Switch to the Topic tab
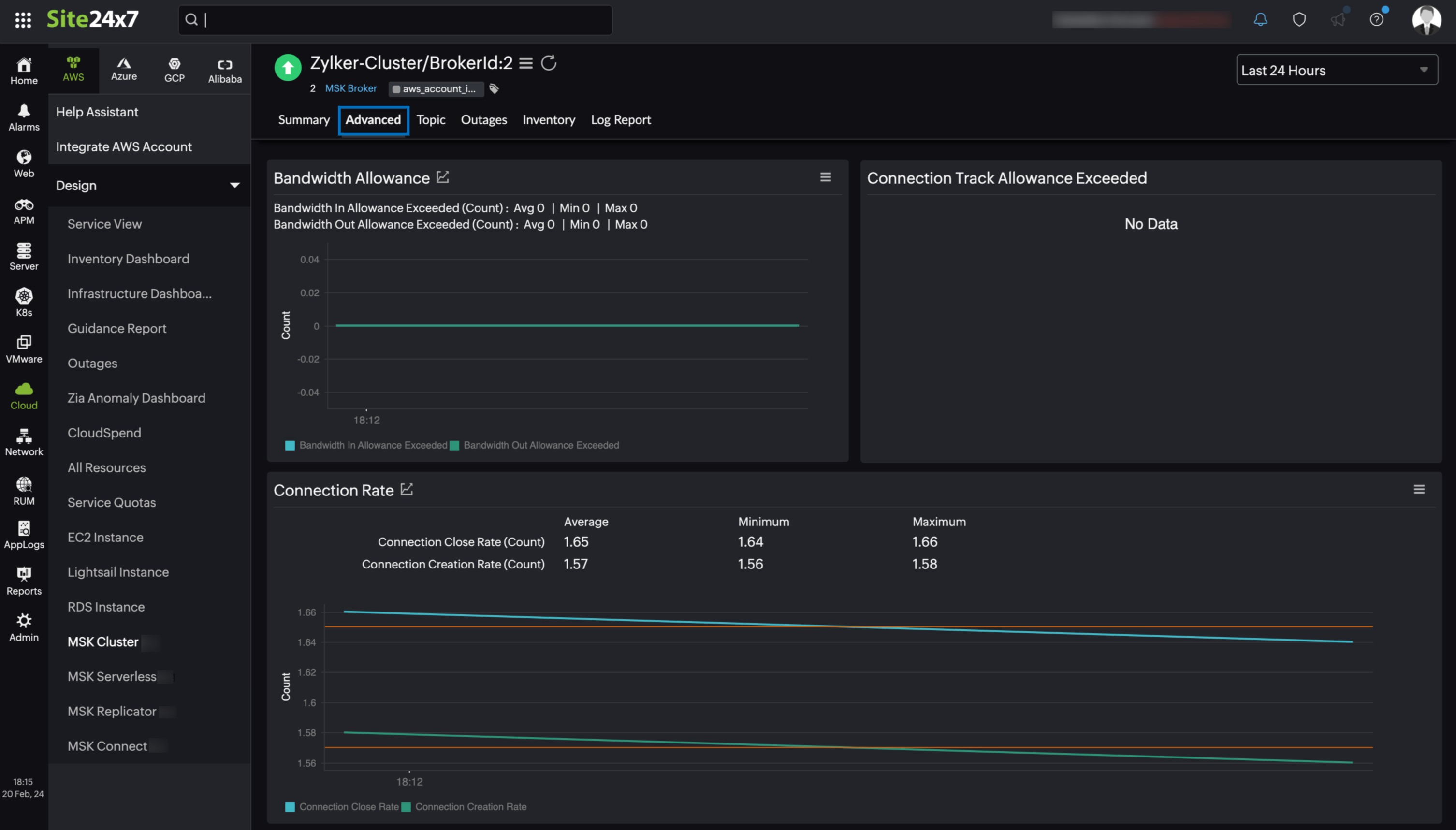Image resolution: width=1456 pixels, height=830 pixels. coord(430,120)
